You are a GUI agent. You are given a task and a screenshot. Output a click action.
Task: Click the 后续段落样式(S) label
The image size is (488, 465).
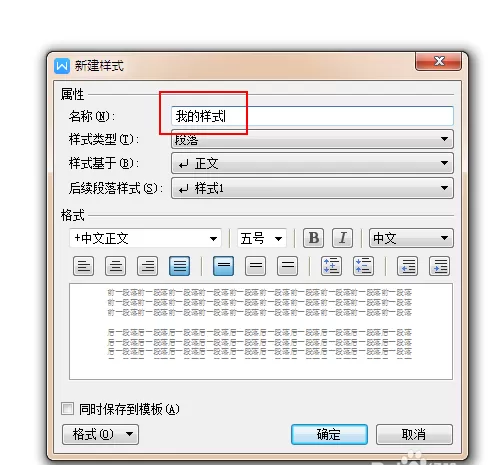point(116,188)
